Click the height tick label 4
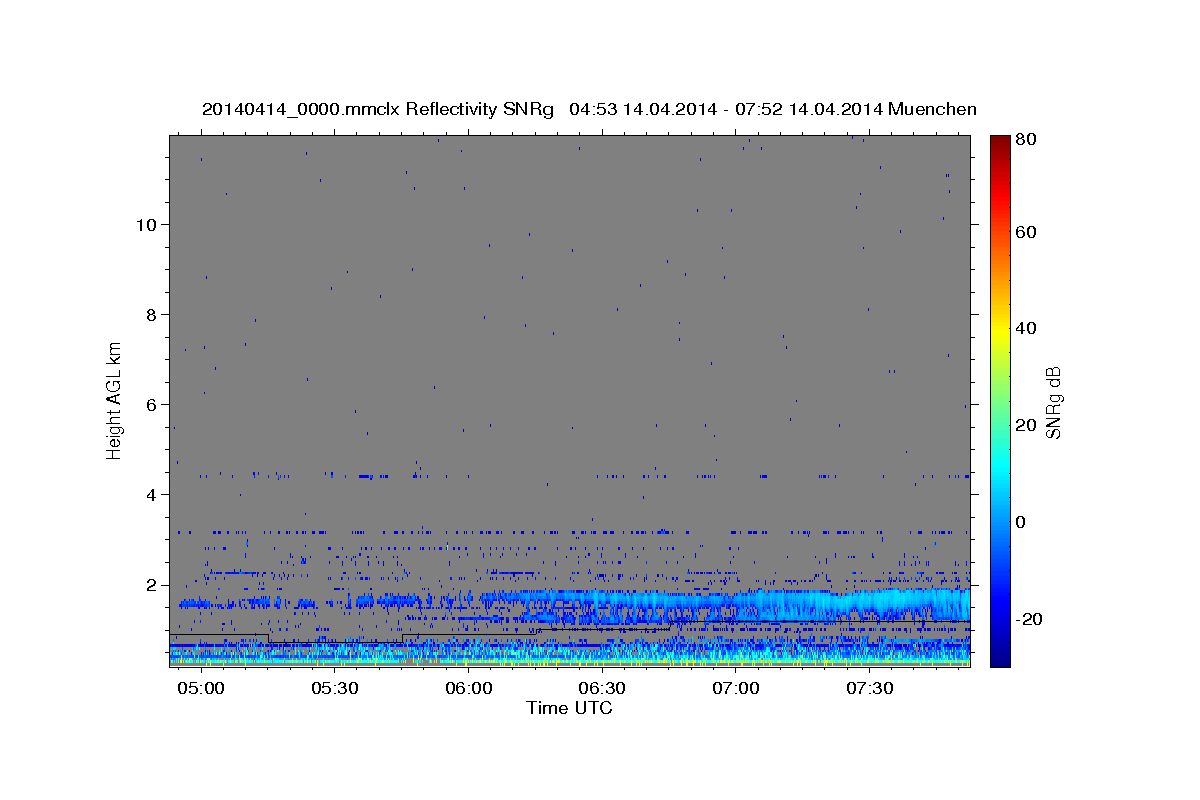This screenshot has width=1200, height=800. point(151,494)
